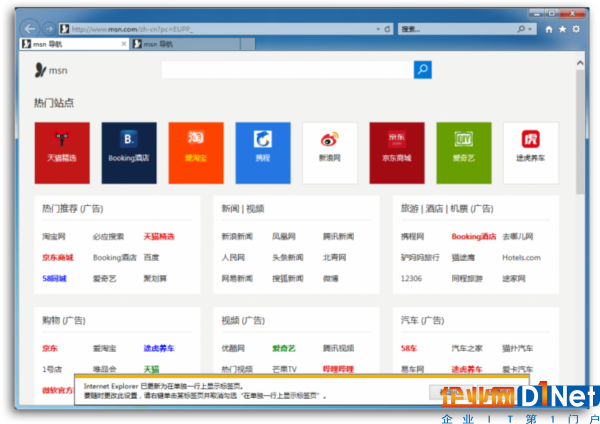Select the first msn 导航 tab
This screenshot has width=600, height=424.
tap(71, 44)
